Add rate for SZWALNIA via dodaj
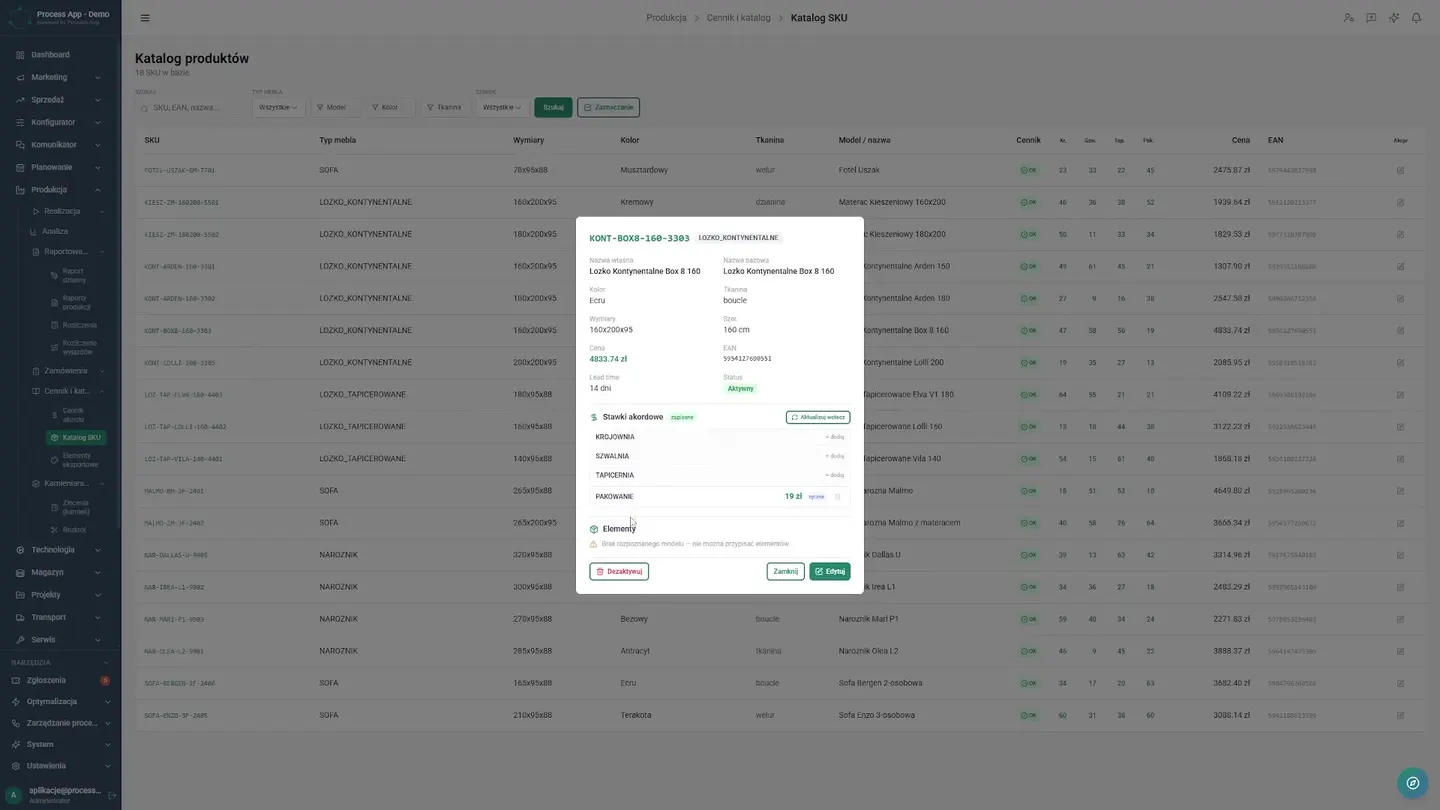The image size is (1440, 810). click(834, 456)
